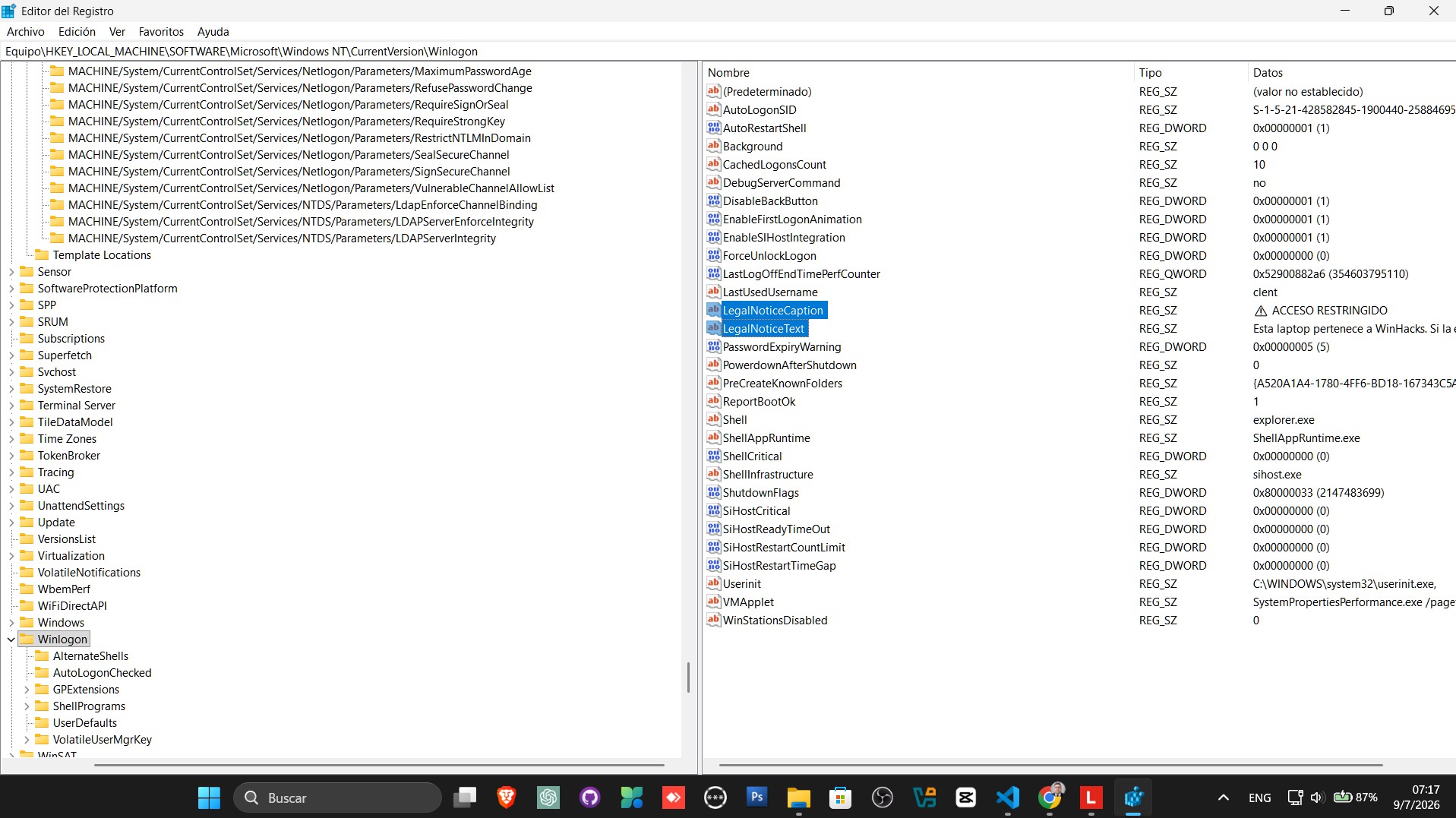1456x818 pixels.
Task: Expand the GPExtensions subkey
Action: tap(27, 690)
